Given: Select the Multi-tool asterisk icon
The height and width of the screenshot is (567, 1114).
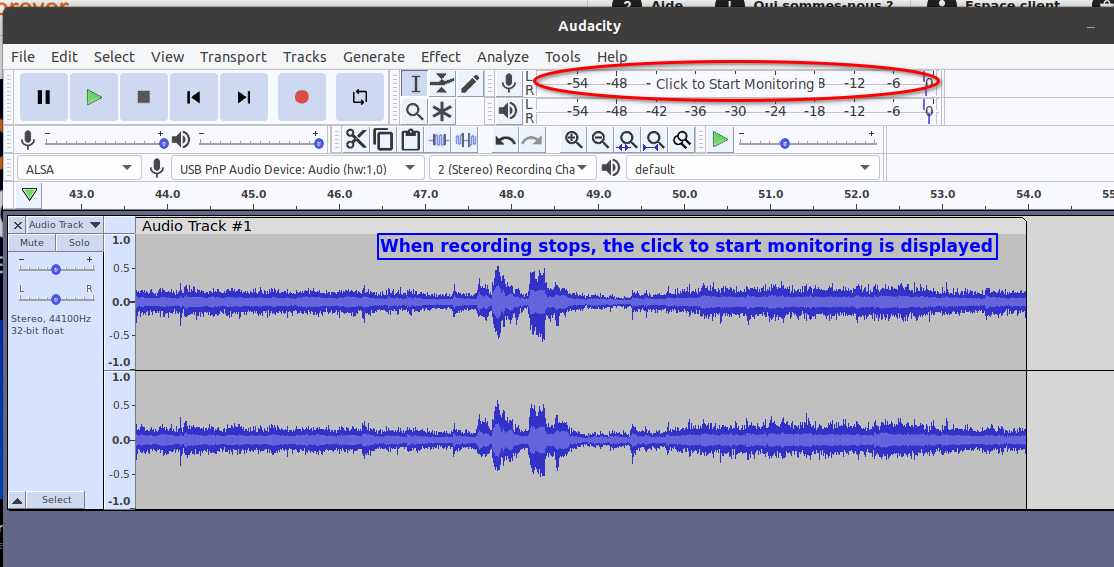Looking at the screenshot, I should 442,112.
